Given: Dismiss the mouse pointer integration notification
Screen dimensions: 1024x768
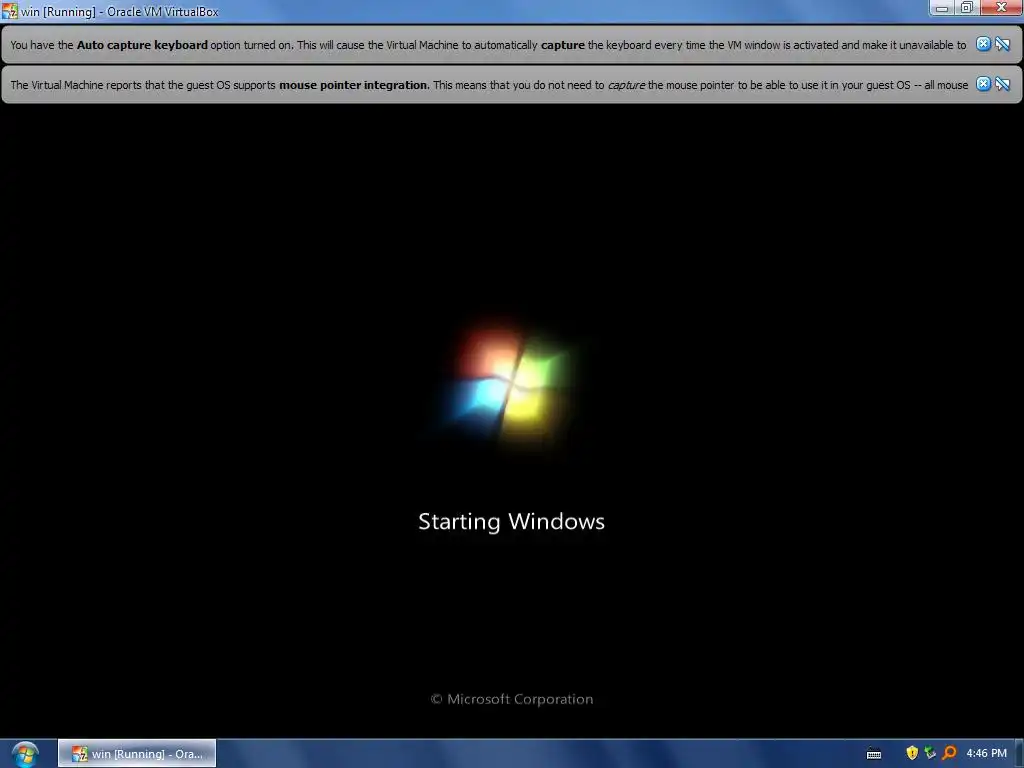Looking at the screenshot, I should (x=983, y=84).
